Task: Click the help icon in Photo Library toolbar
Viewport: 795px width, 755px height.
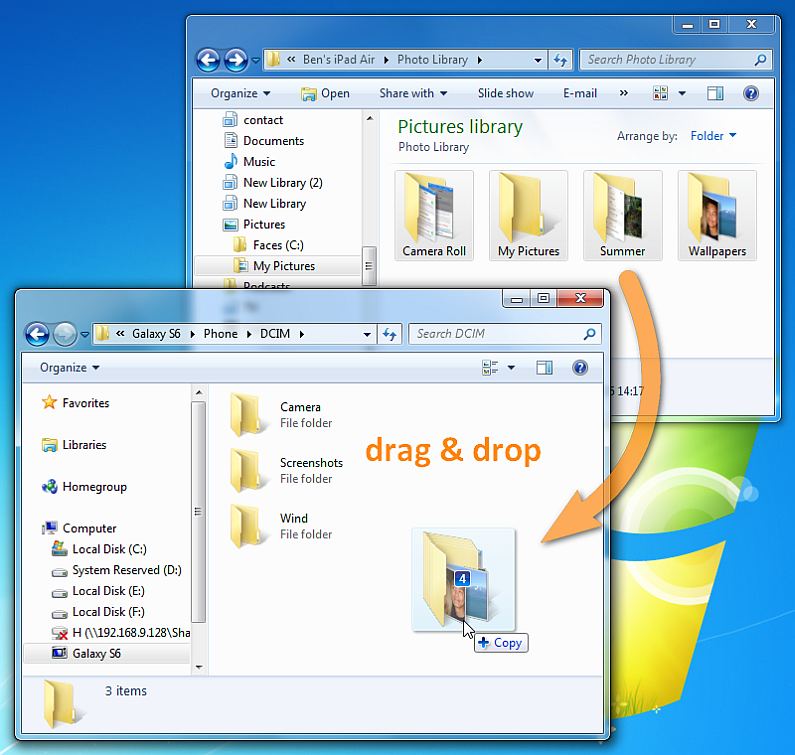Action: [750, 93]
